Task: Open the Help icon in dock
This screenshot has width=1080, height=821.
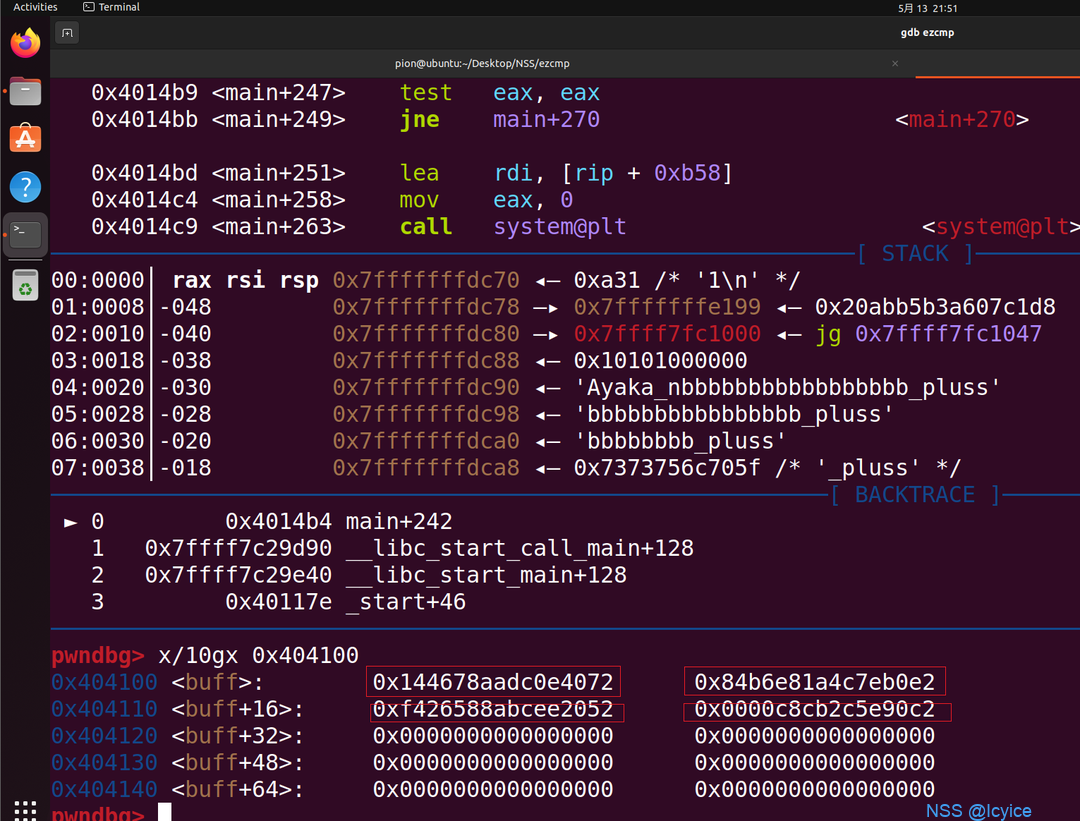Action: [x=25, y=187]
